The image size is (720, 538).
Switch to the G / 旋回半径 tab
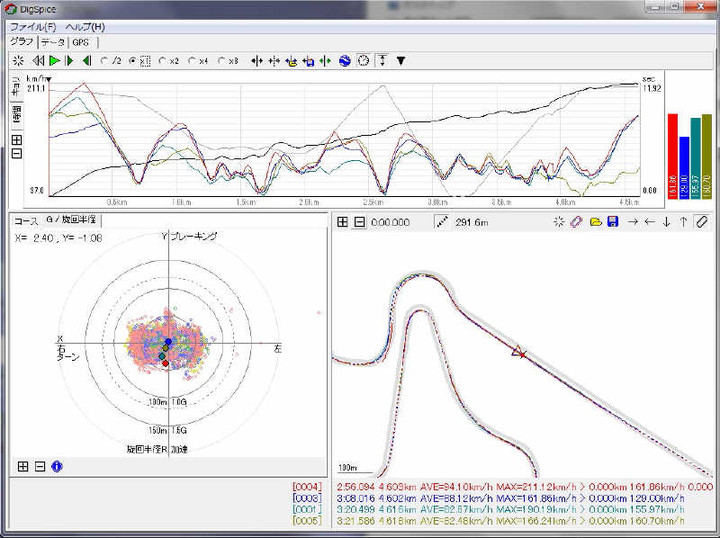point(71,220)
